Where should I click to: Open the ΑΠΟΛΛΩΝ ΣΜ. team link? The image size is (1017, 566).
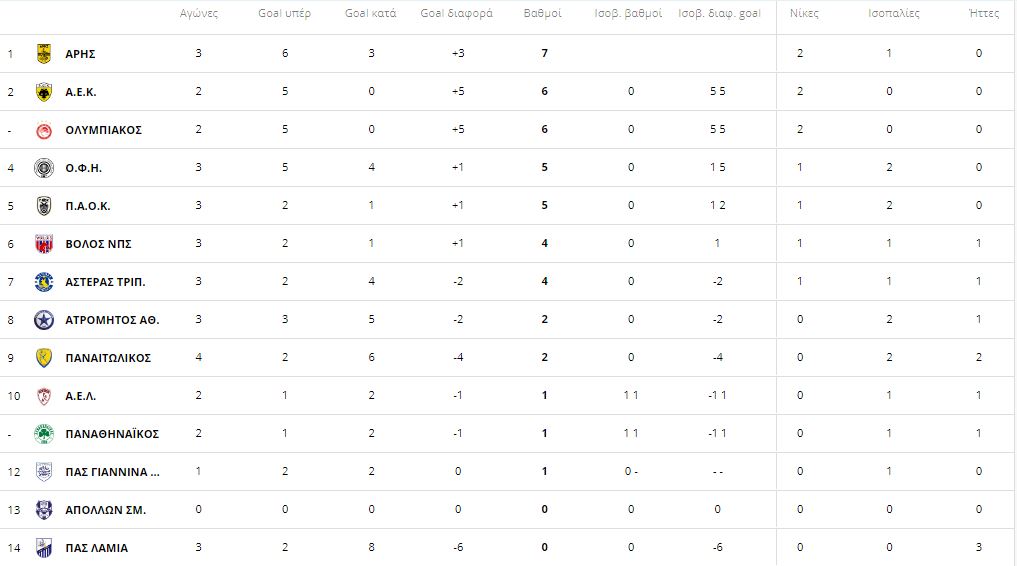point(105,510)
